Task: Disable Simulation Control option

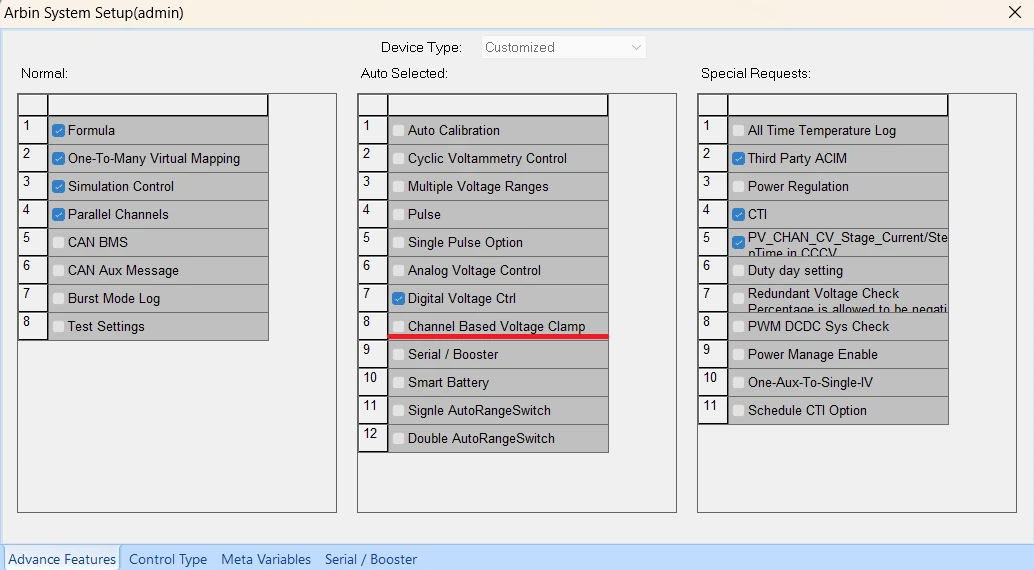Action: (x=58, y=187)
